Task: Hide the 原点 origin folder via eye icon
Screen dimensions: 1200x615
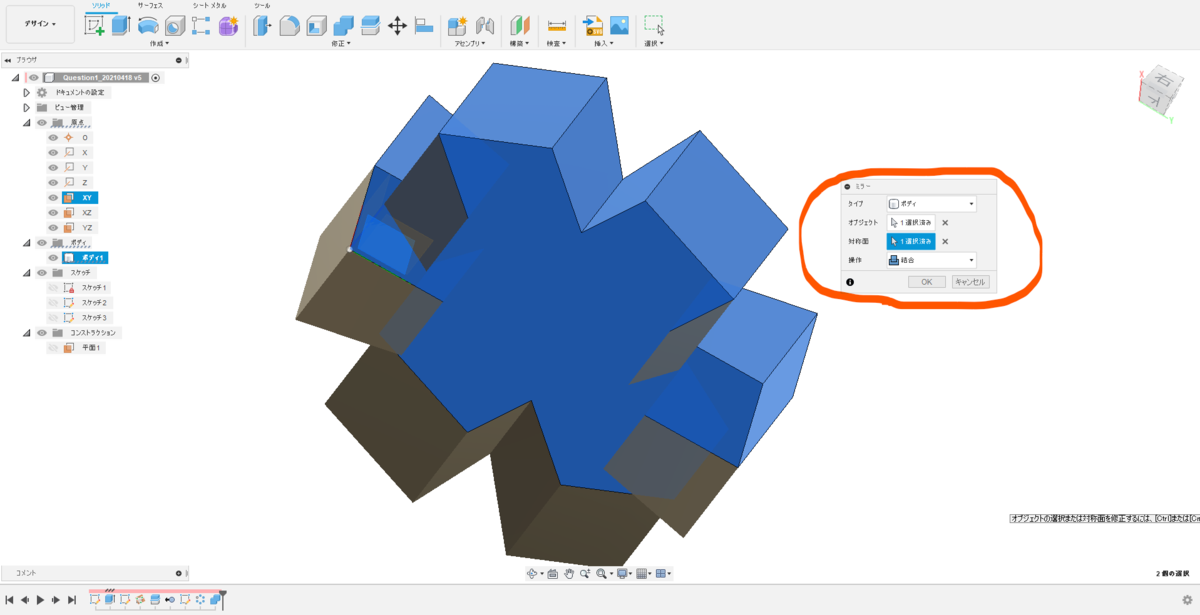Action: coord(42,122)
